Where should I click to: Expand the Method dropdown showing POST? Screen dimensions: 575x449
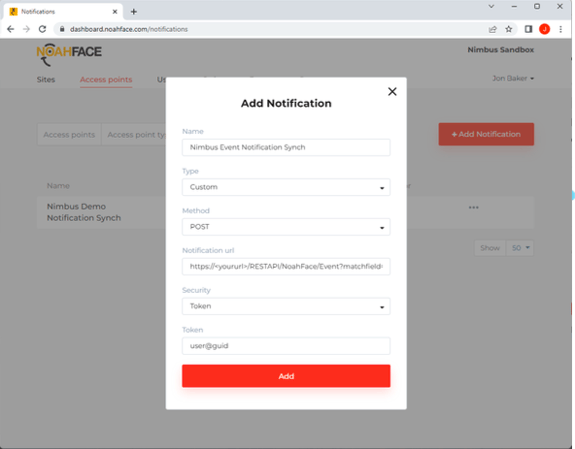click(x=286, y=227)
